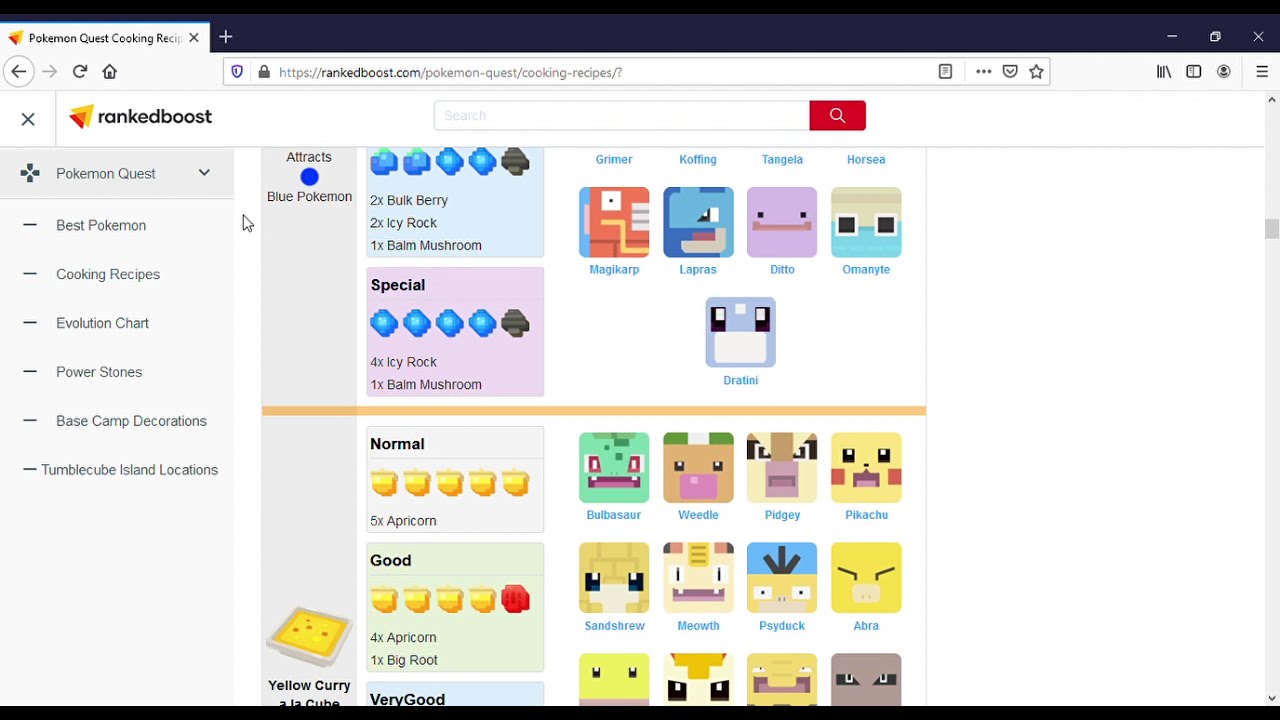The height and width of the screenshot is (720, 1280).
Task: Bookmark this page with star icon
Action: coord(1037,72)
